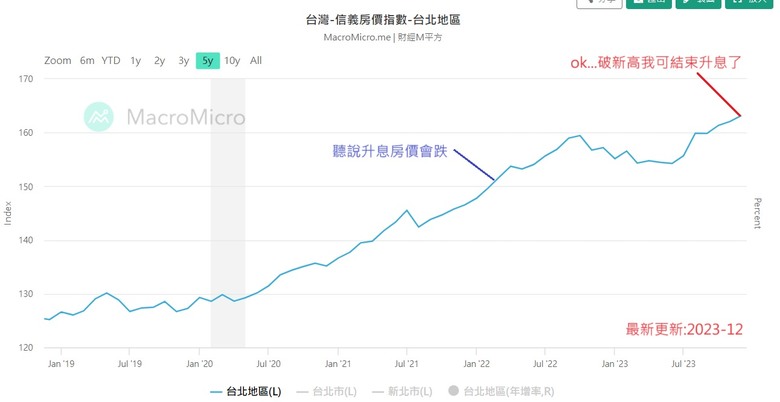Click the highlighted 5y zoom button
Viewport: 780px width, 402px height.
[207, 61]
